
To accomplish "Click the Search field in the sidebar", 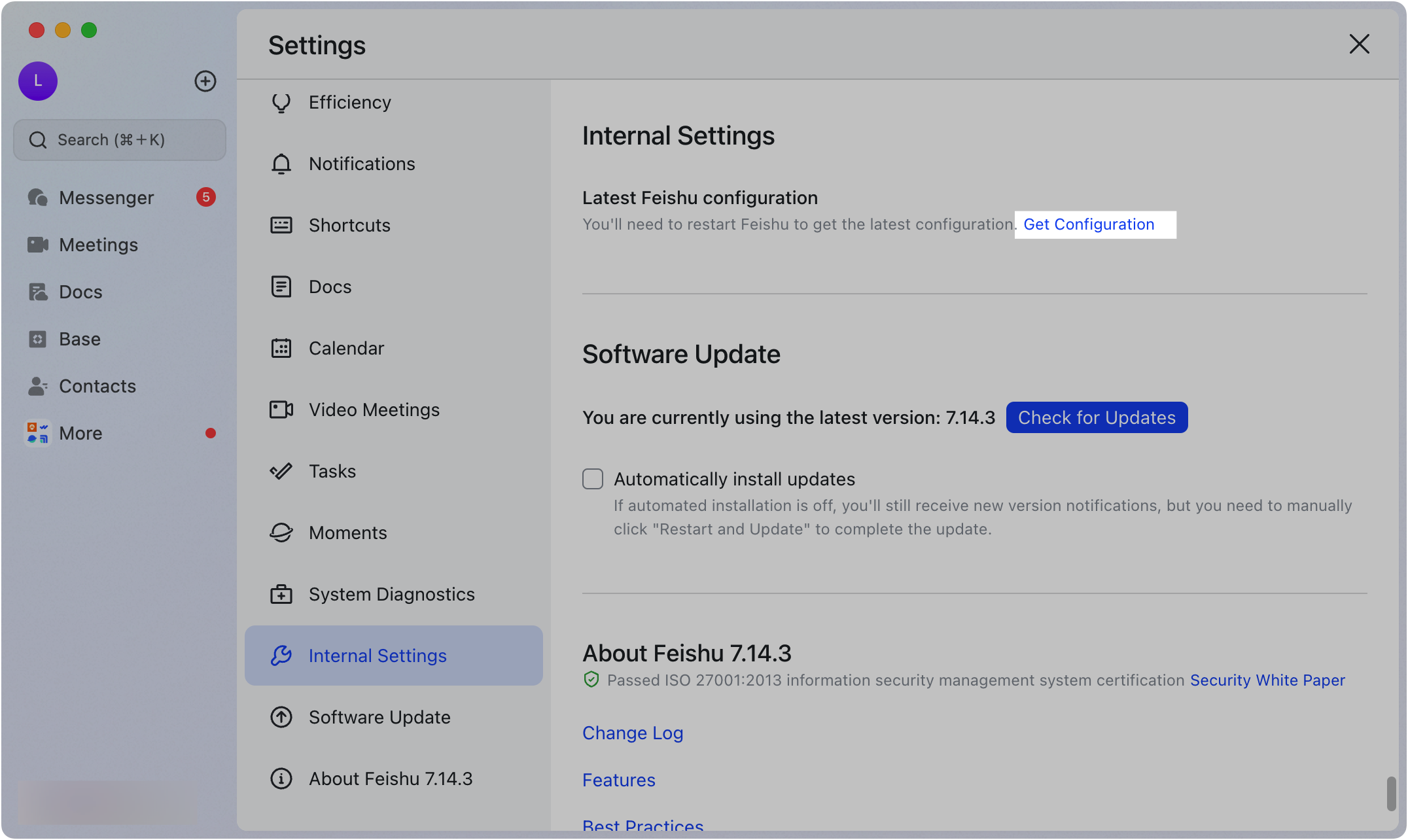I will tap(120, 140).
